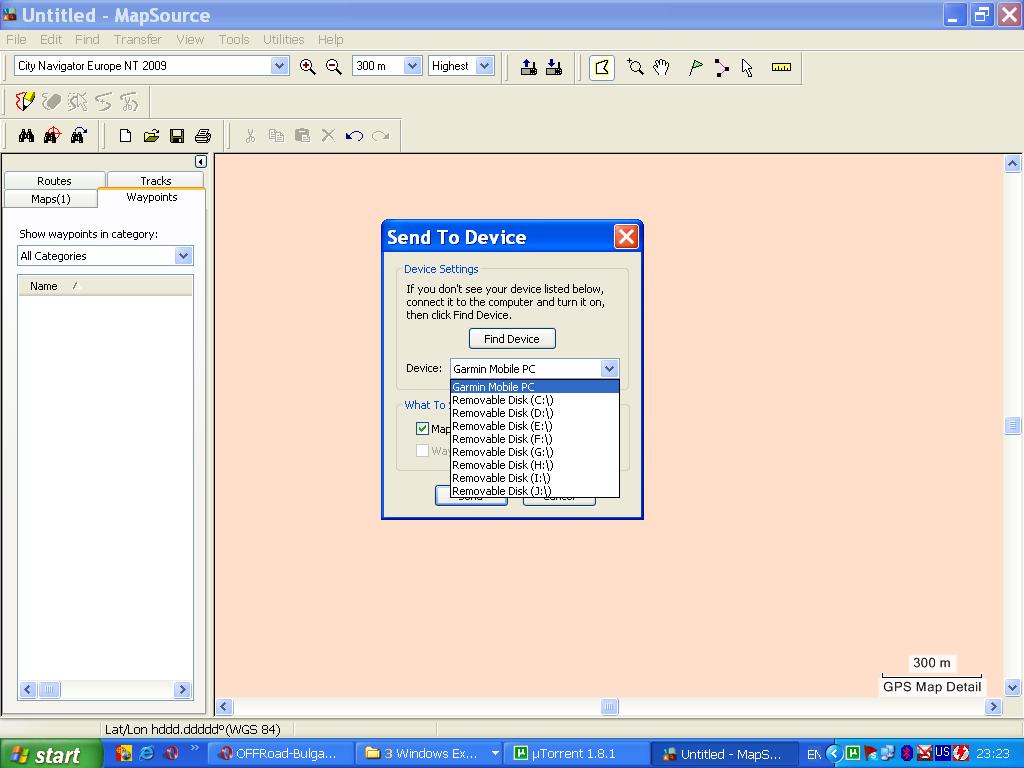Select the Hand pan tool
1024x768 pixels.
661,67
